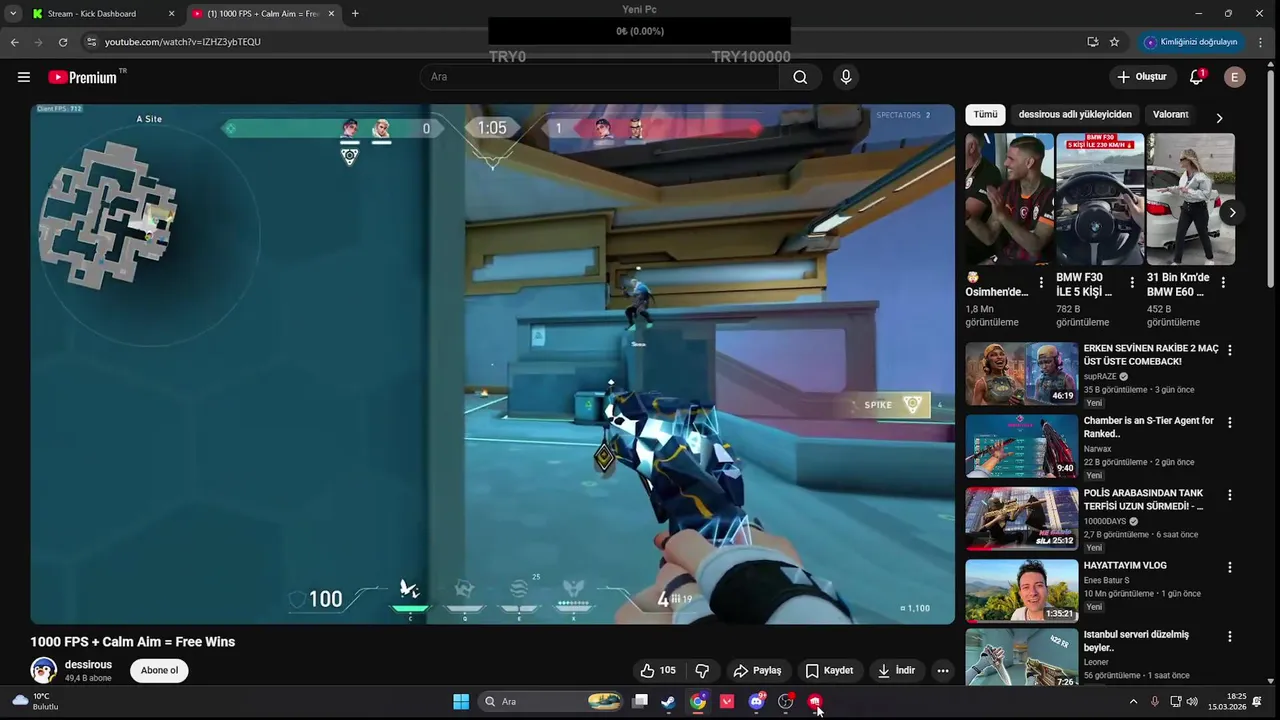
Task: Go to YouTube Premium home logo
Action: click(x=82, y=77)
